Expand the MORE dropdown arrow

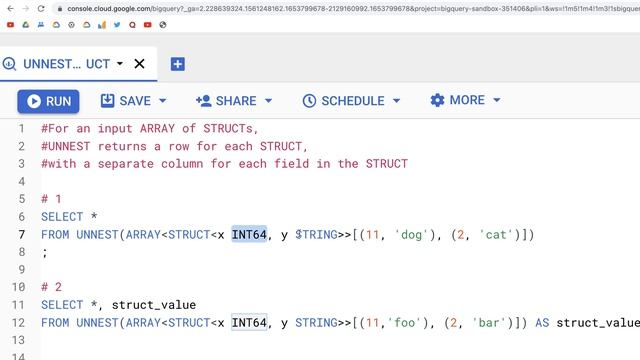pos(497,100)
